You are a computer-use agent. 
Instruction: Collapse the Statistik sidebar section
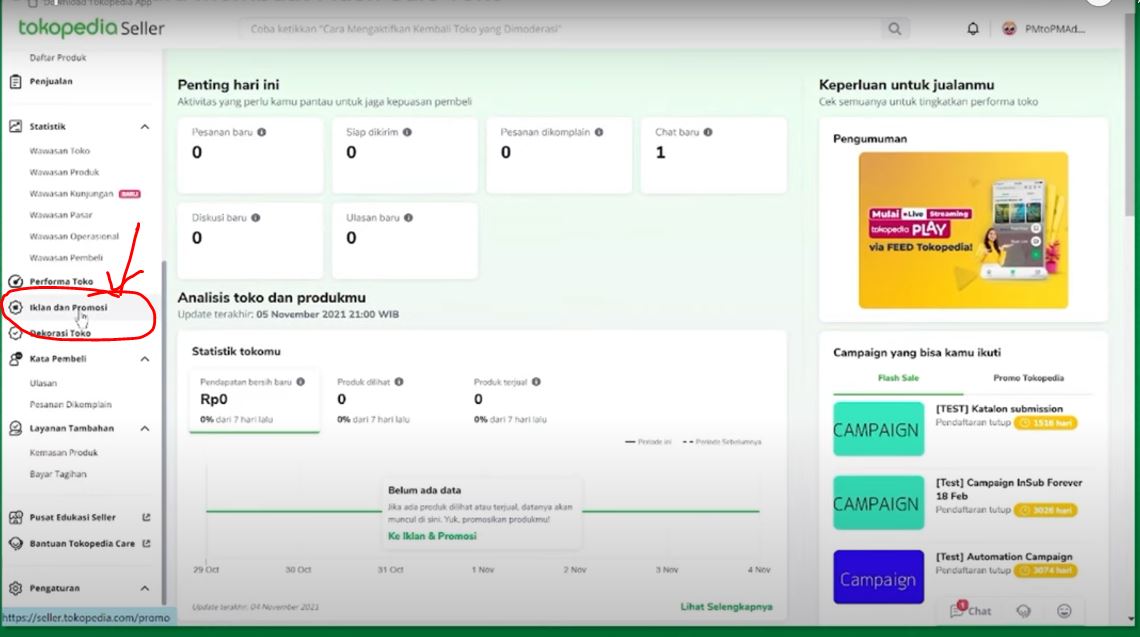[x=144, y=127]
